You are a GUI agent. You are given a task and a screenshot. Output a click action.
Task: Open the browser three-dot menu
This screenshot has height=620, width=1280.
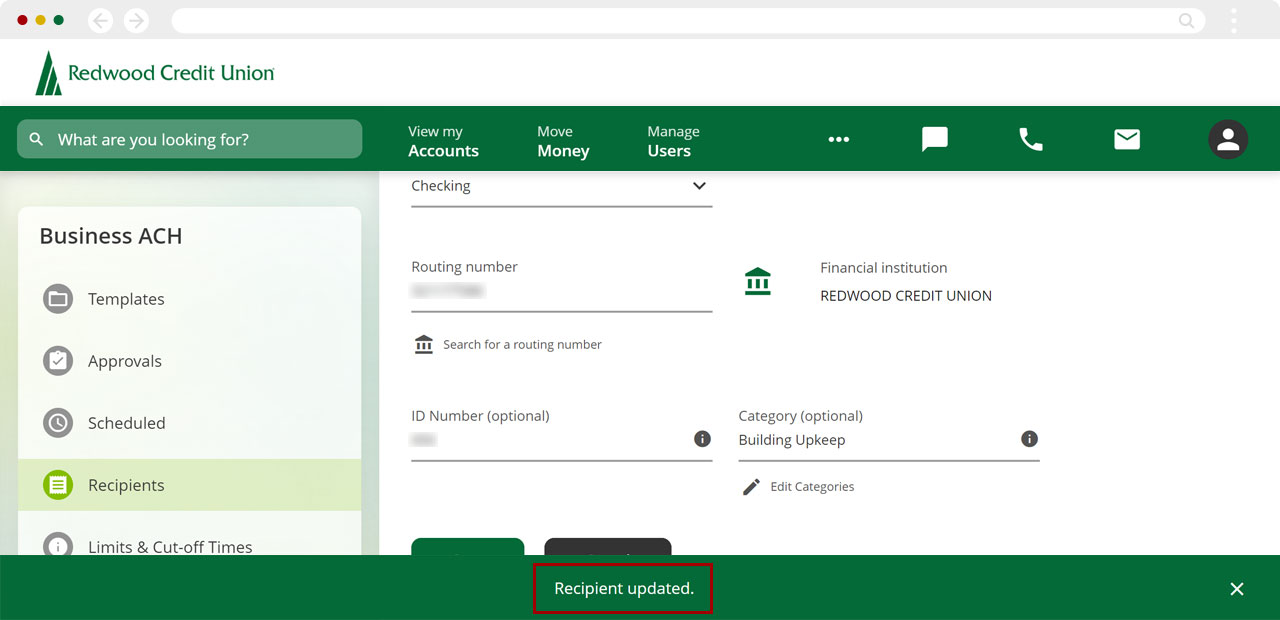[x=1234, y=20]
